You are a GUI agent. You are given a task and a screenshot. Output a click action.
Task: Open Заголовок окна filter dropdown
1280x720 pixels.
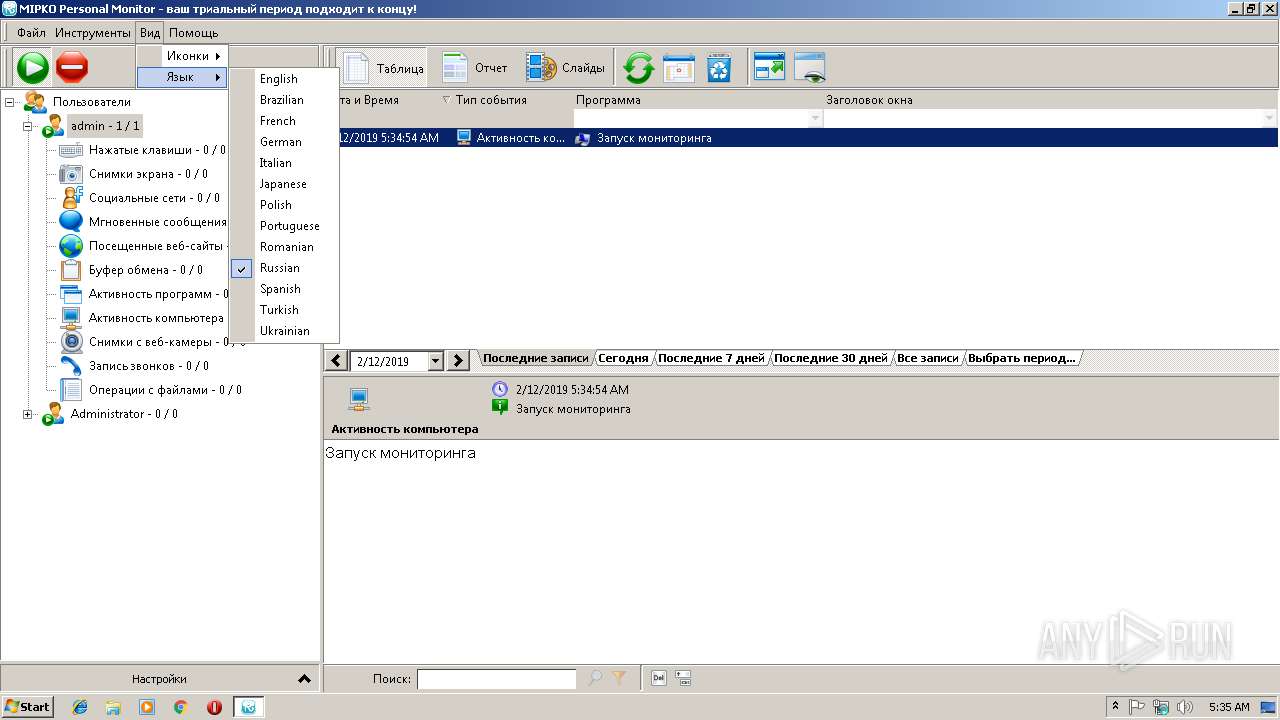click(1270, 119)
